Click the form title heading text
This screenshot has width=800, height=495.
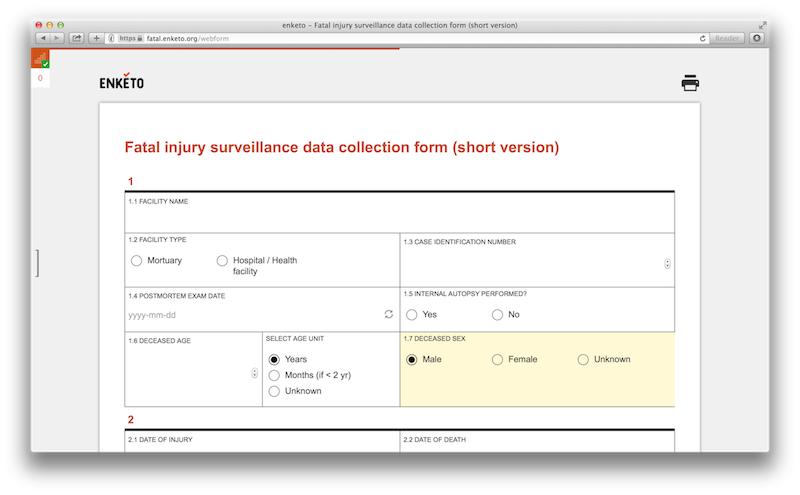[342, 147]
